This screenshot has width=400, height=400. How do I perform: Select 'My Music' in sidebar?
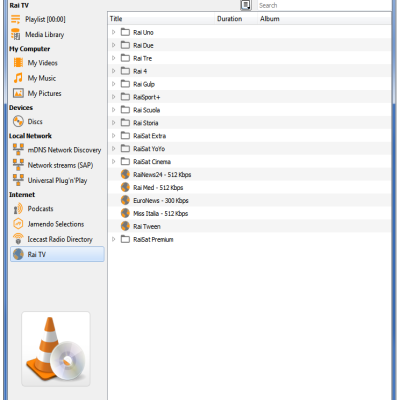(42, 78)
